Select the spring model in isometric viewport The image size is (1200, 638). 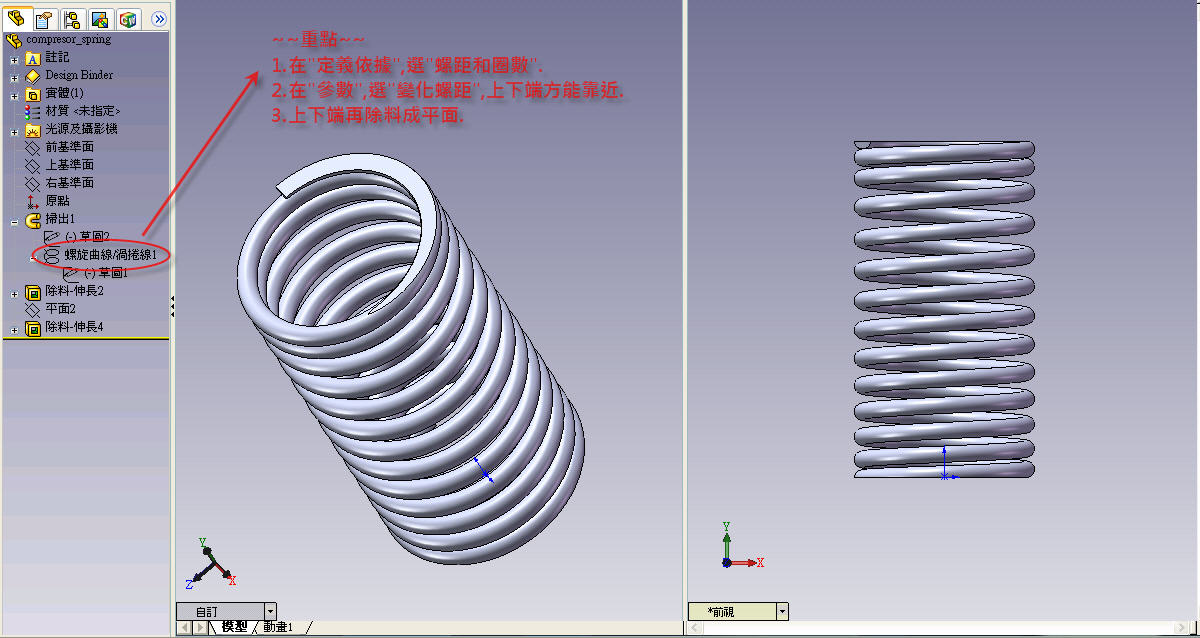pos(411,361)
